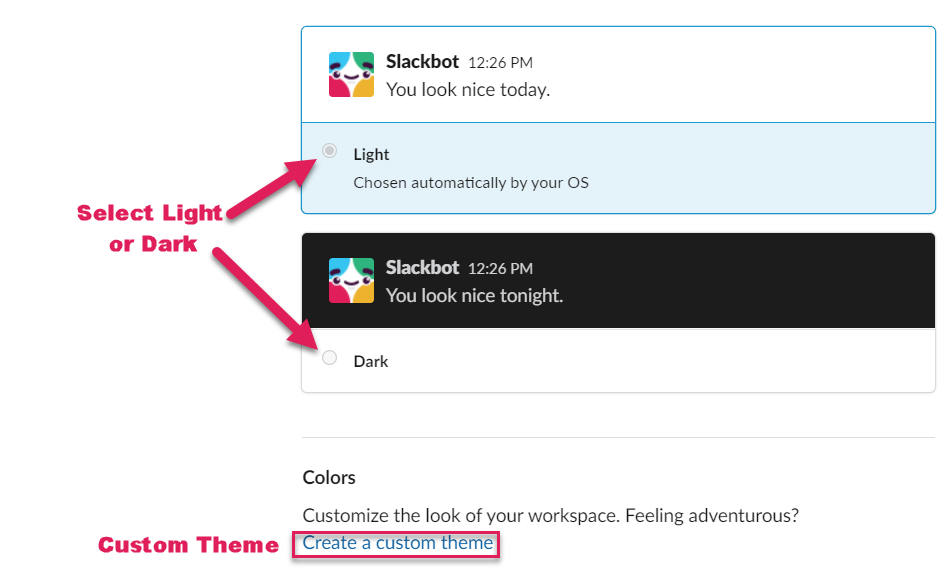Select the Dark theme radio button
The height and width of the screenshot is (585, 952).
click(x=330, y=357)
